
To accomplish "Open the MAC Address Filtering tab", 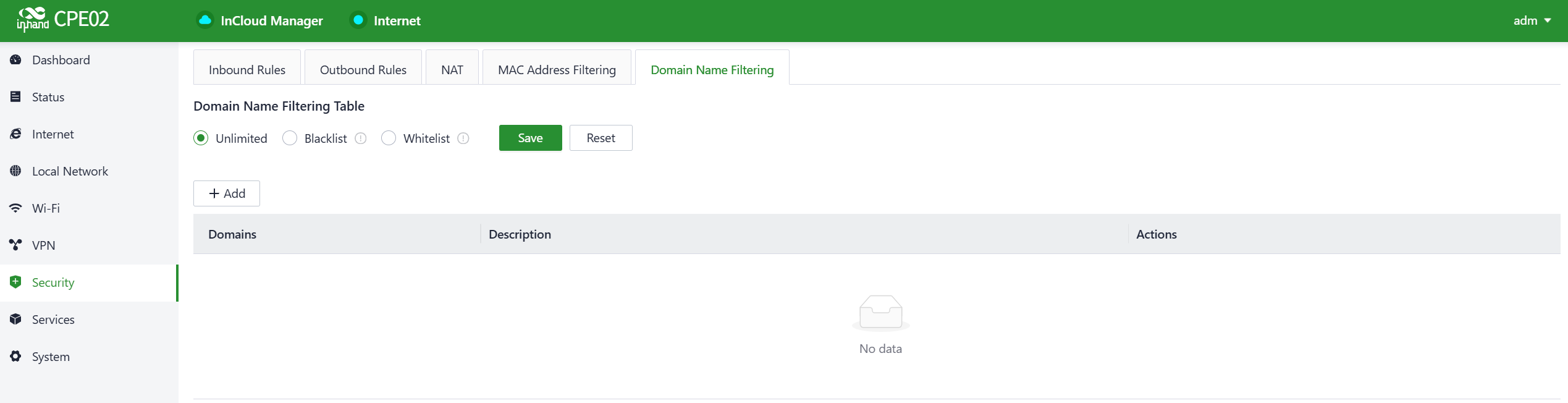I will click(557, 70).
